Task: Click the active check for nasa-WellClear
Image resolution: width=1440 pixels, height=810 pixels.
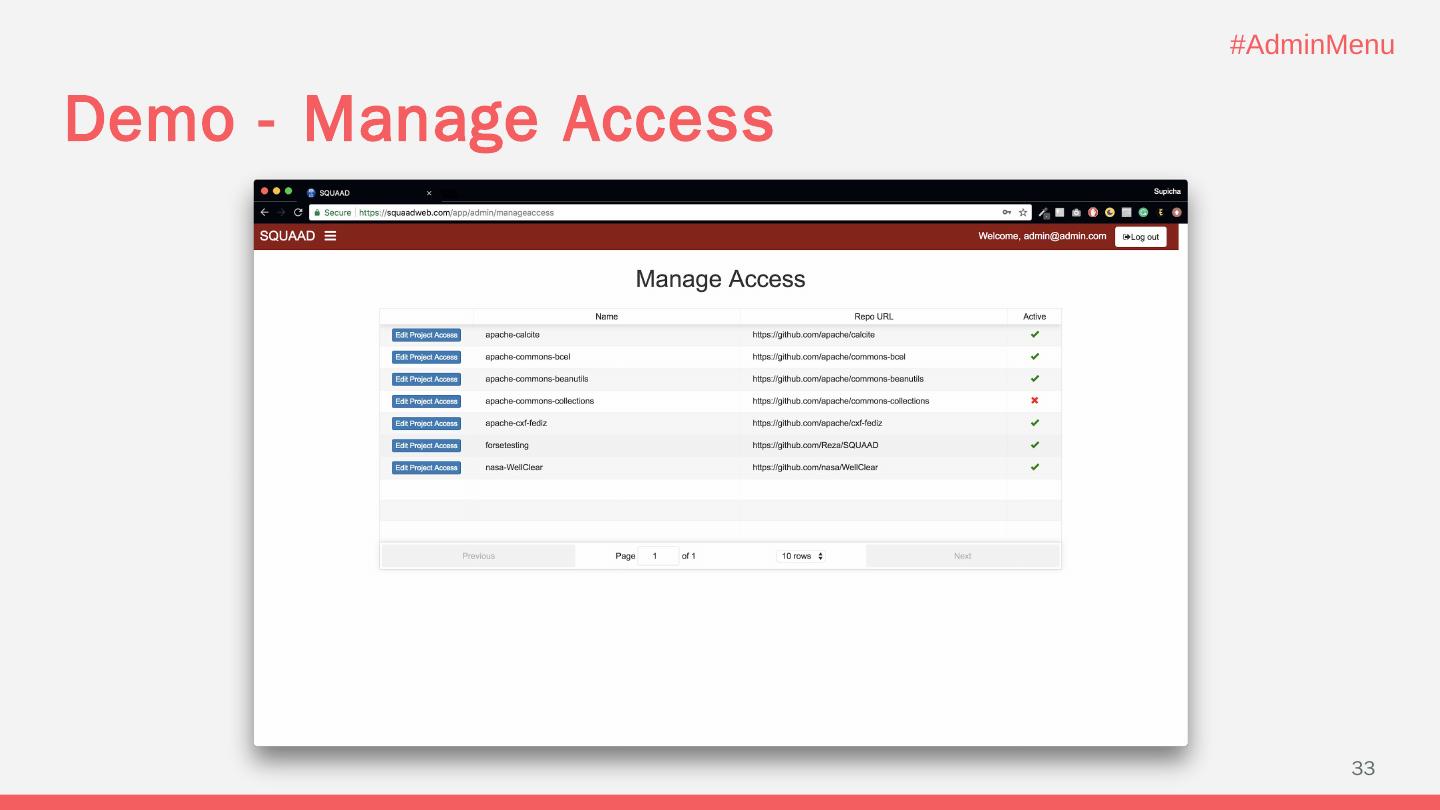Action: coord(1035,467)
